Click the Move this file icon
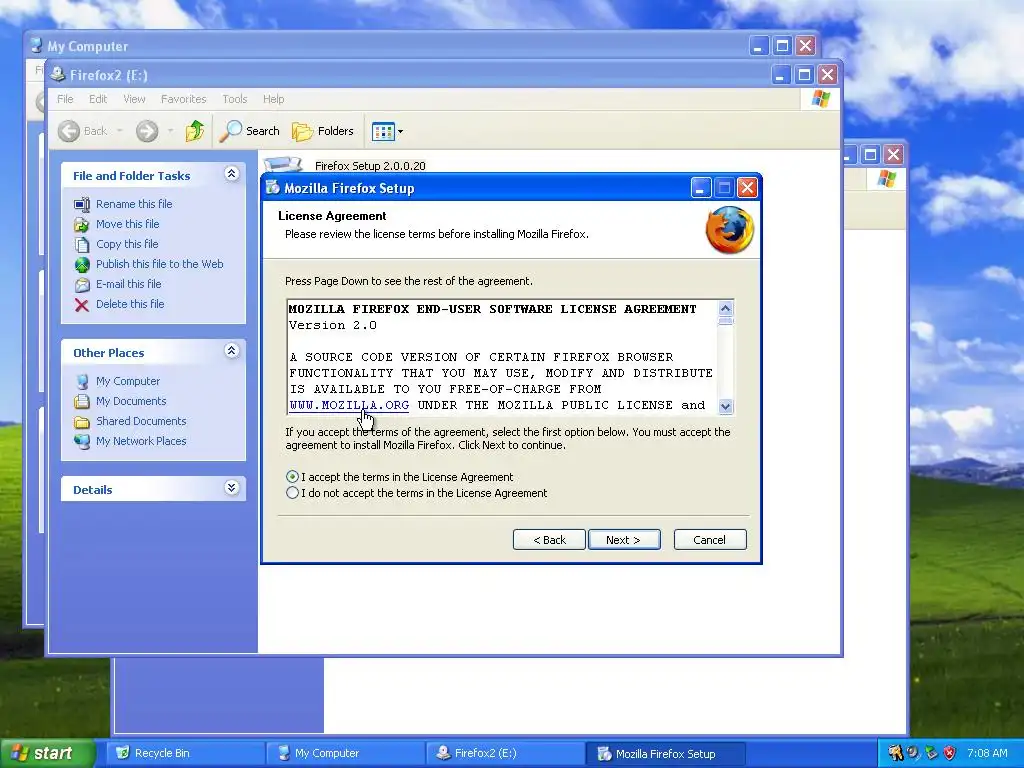This screenshot has height=768, width=1024. (82, 225)
